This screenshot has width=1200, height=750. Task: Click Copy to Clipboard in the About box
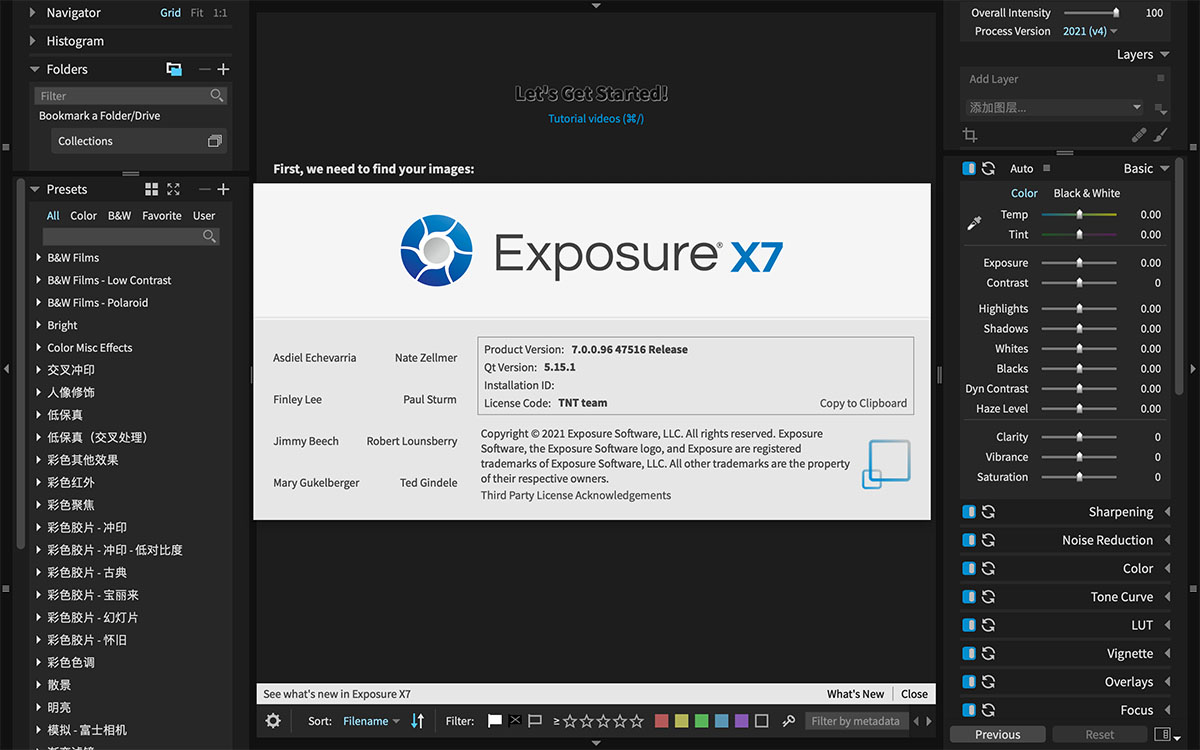(864, 403)
